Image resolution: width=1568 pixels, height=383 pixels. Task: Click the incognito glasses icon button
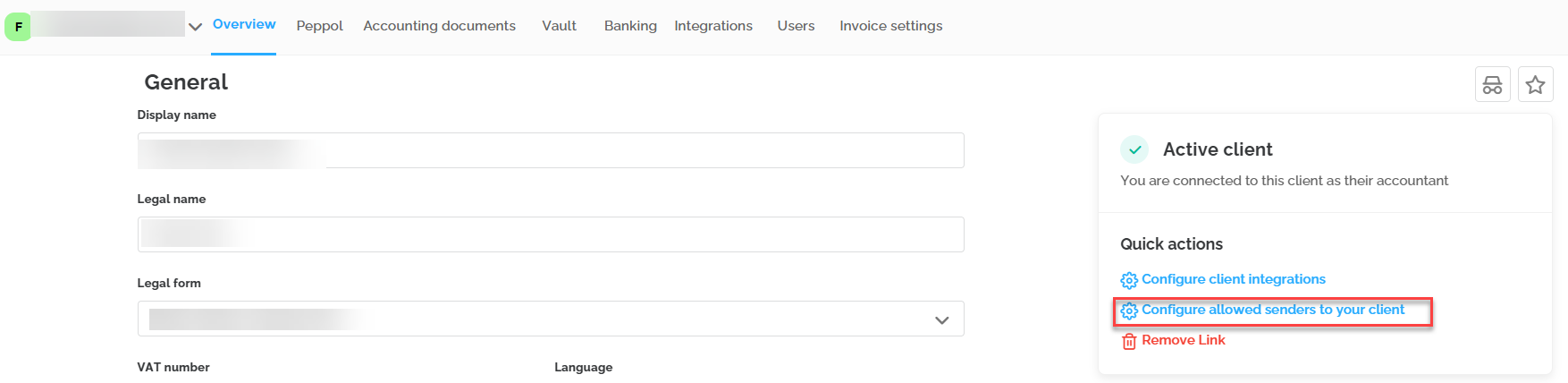(1492, 85)
